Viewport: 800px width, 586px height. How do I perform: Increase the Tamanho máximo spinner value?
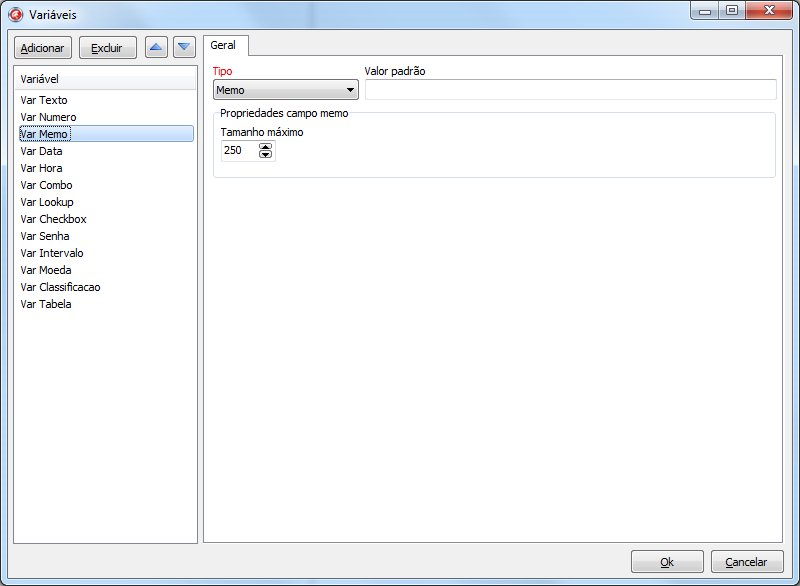point(265,146)
